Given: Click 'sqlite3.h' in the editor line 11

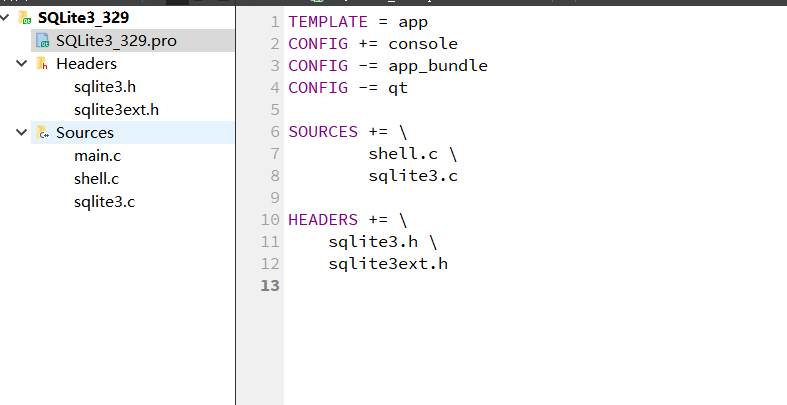Looking at the screenshot, I should click(373, 242).
